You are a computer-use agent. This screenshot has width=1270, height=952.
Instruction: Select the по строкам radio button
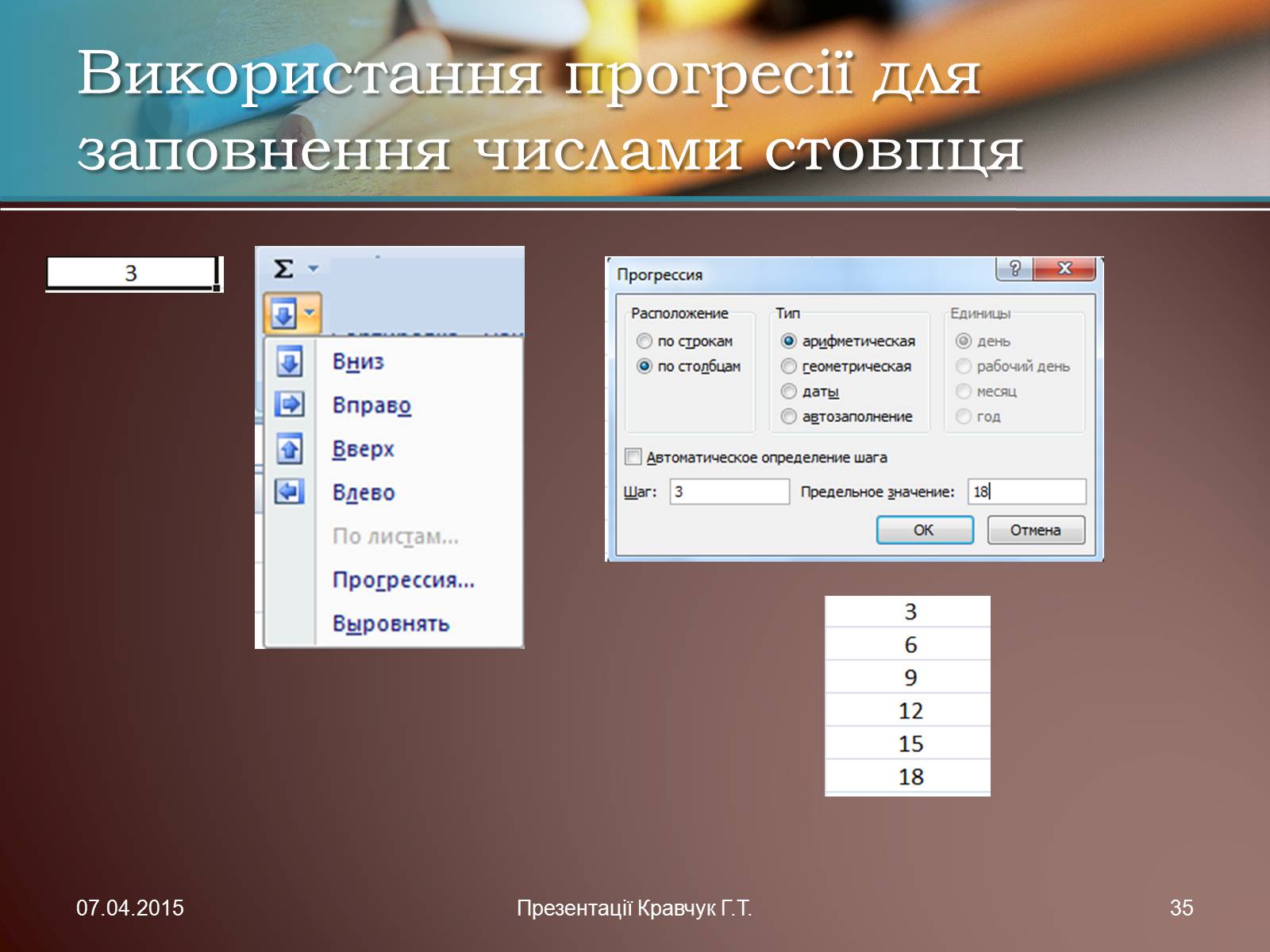click(644, 341)
